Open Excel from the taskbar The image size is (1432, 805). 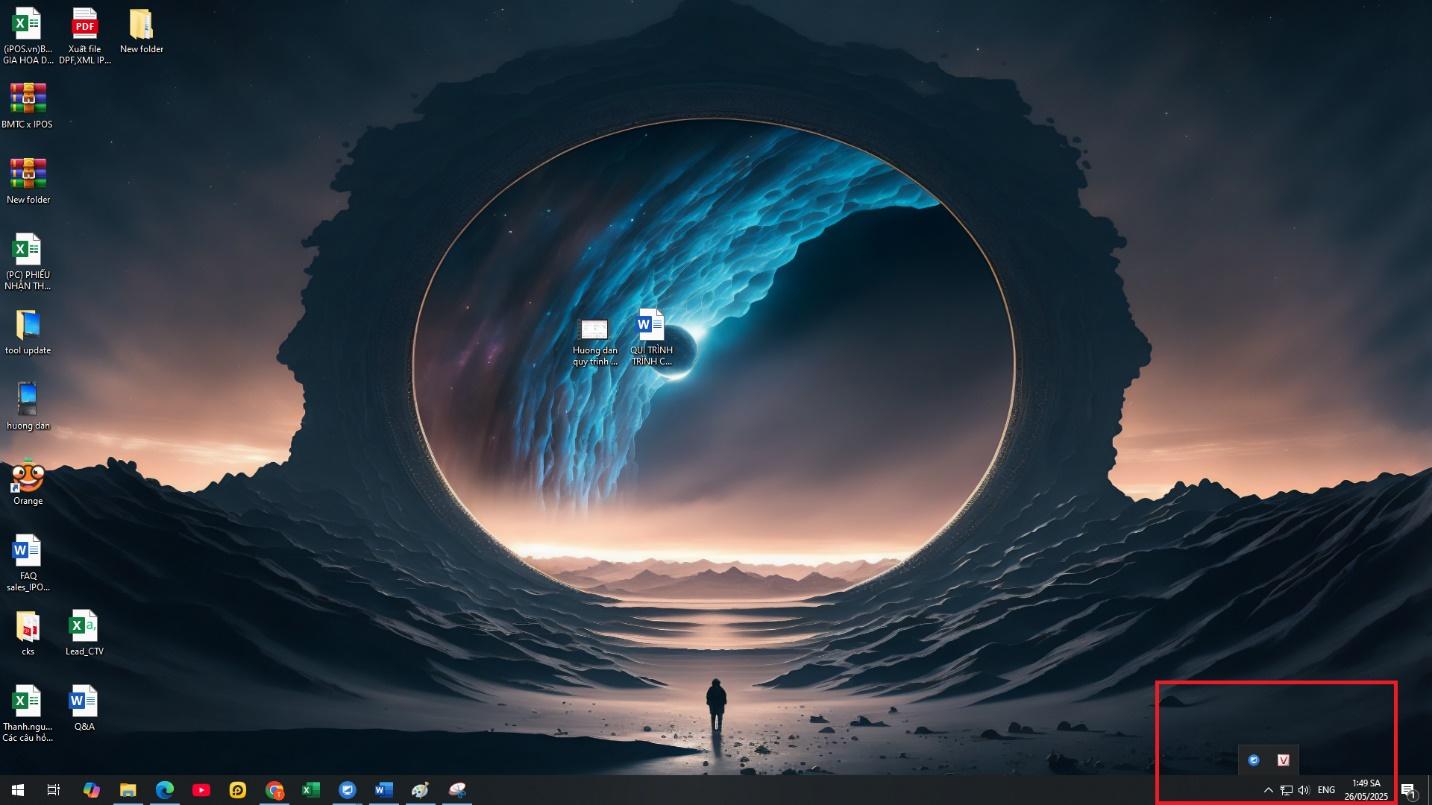click(x=311, y=790)
